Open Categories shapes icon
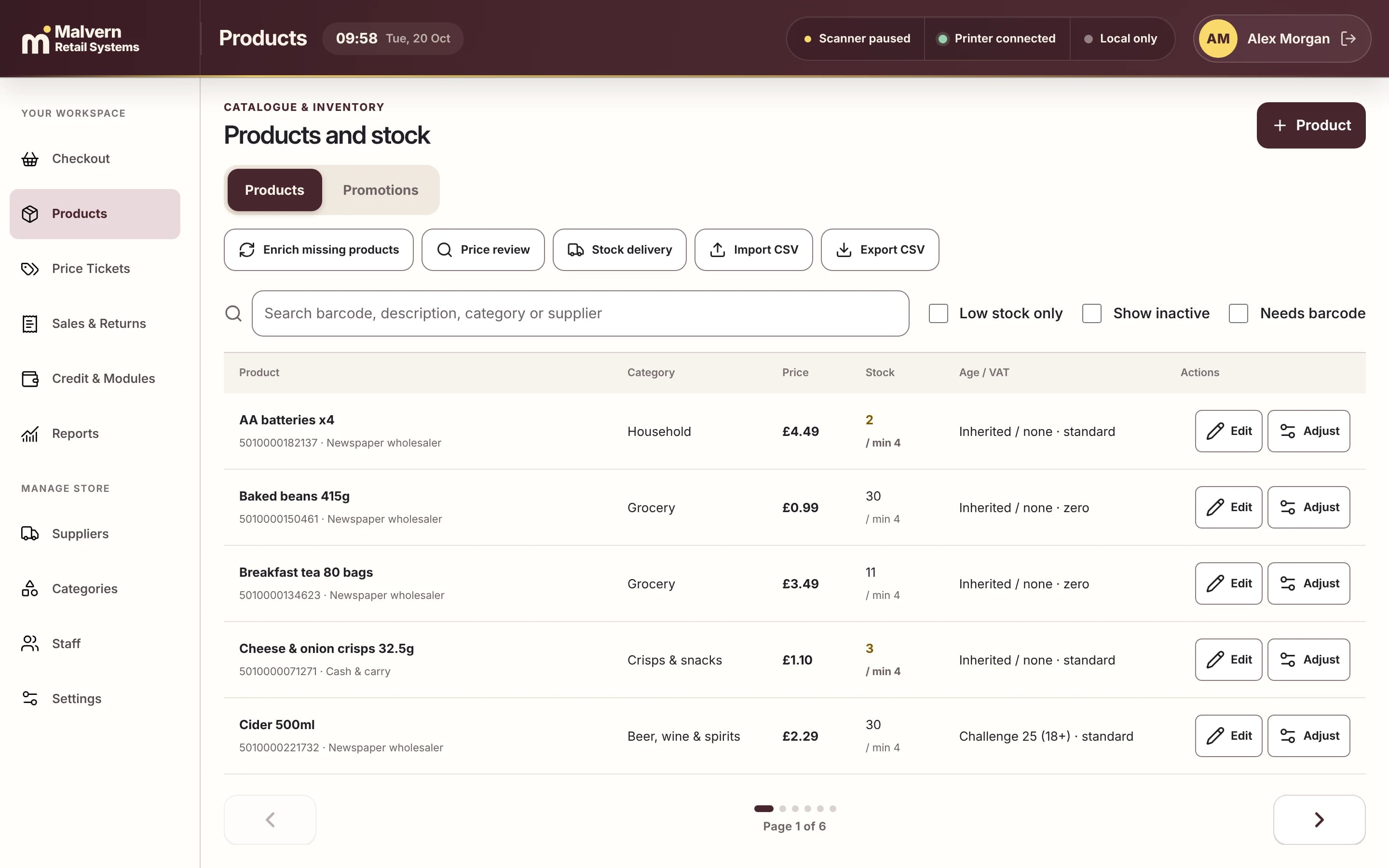 click(30, 589)
